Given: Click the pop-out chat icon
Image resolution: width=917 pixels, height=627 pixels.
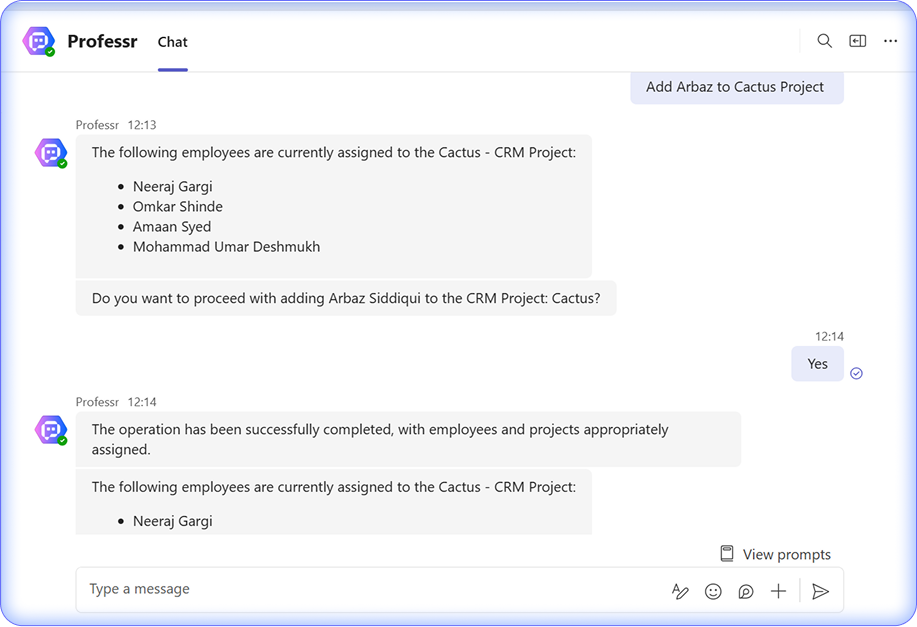Looking at the screenshot, I should pos(857,41).
